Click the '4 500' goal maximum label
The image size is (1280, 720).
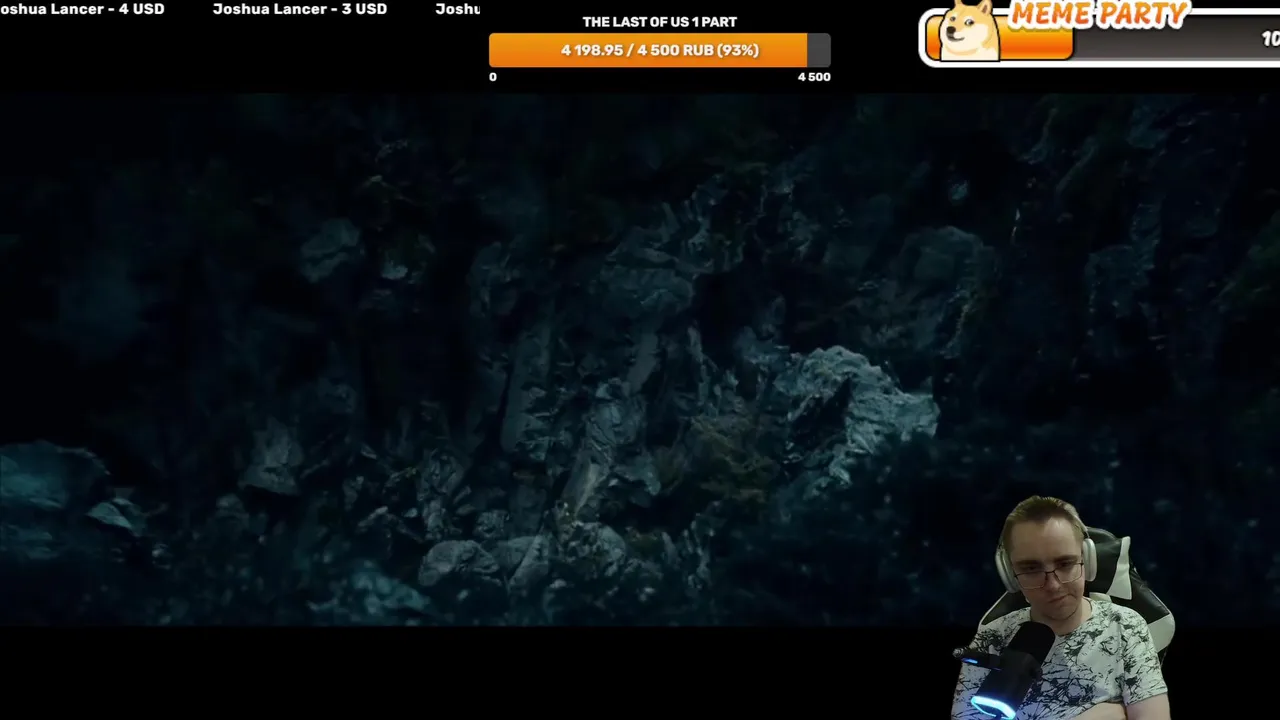coord(814,77)
